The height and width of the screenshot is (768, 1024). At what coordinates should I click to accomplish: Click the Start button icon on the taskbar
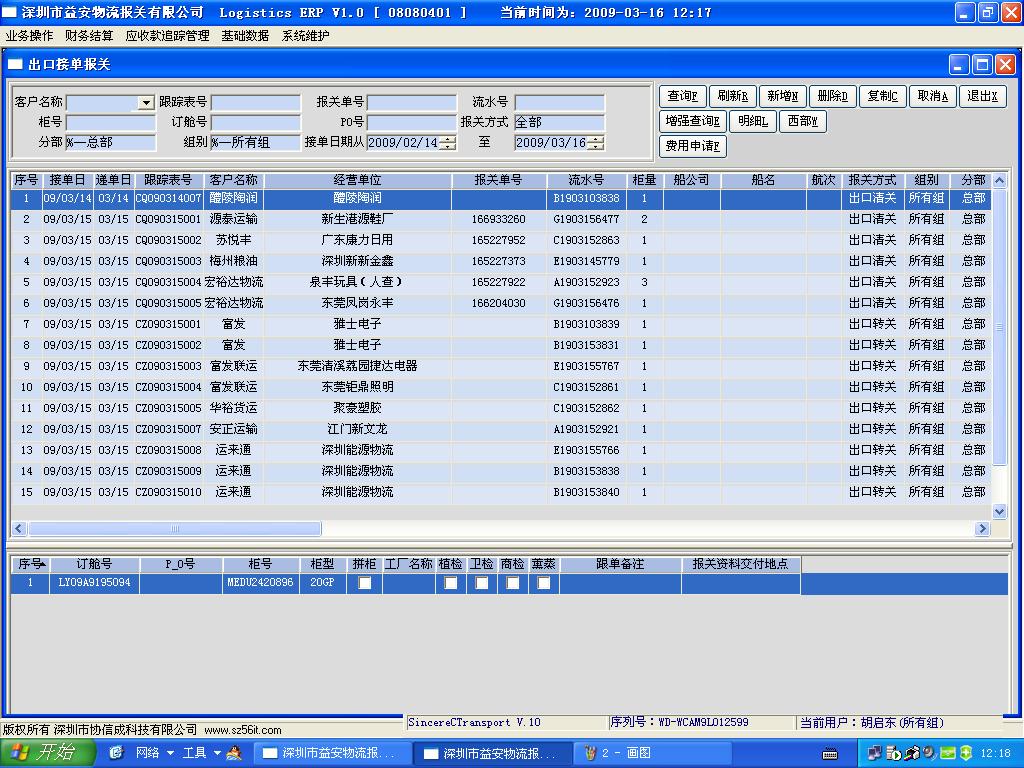point(20,753)
